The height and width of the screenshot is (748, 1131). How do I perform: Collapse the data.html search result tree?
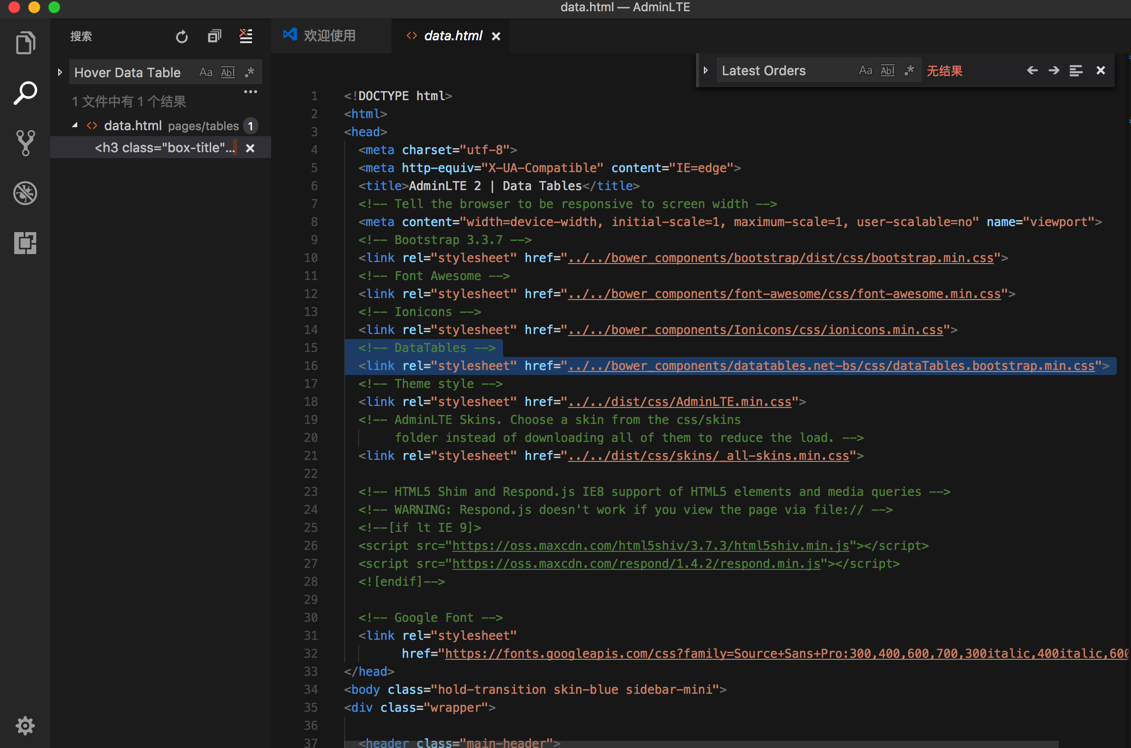(x=75, y=126)
